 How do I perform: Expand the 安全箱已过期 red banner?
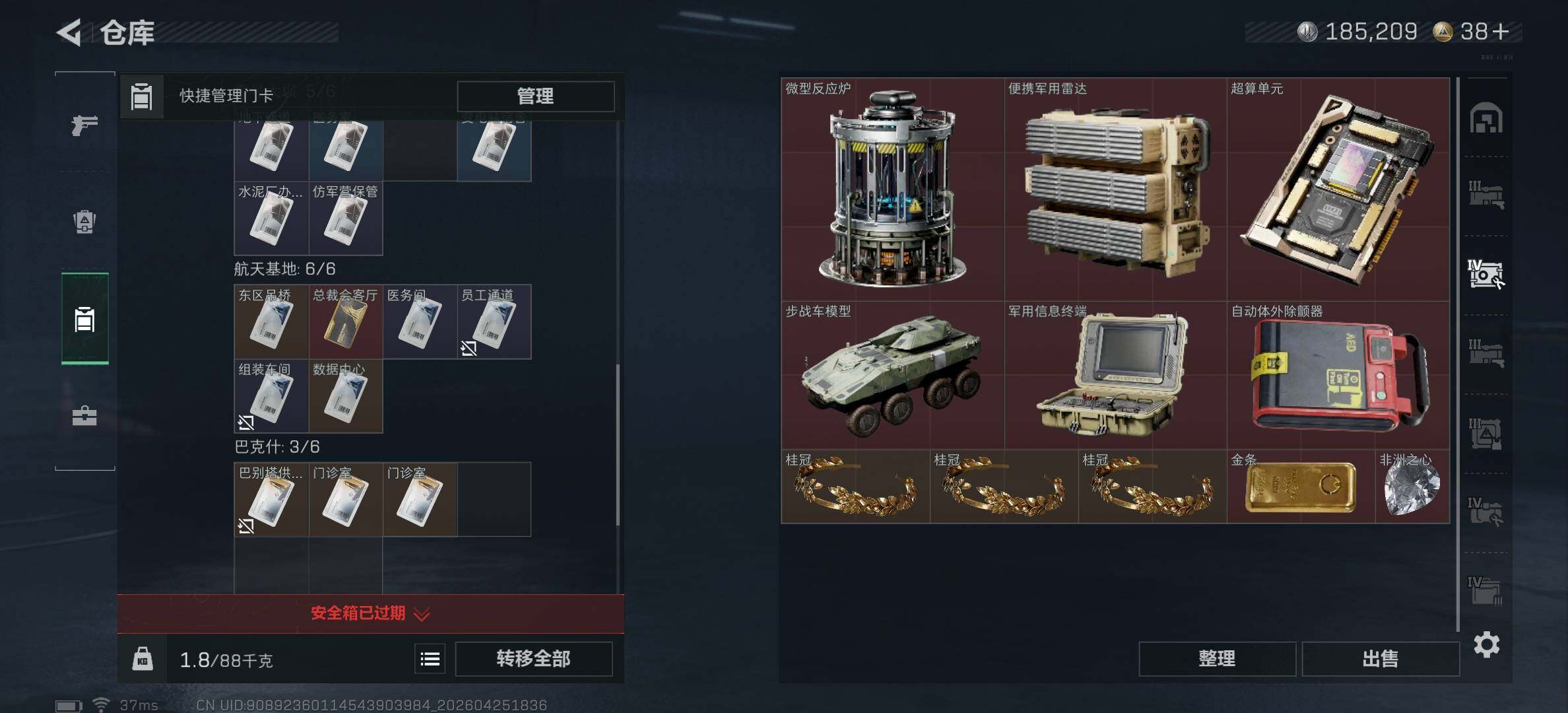point(371,613)
